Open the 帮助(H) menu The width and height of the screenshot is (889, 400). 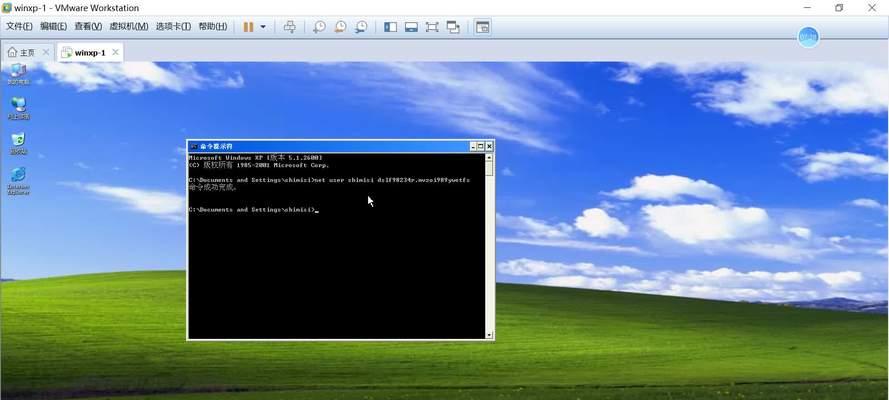tap(213, 27)
